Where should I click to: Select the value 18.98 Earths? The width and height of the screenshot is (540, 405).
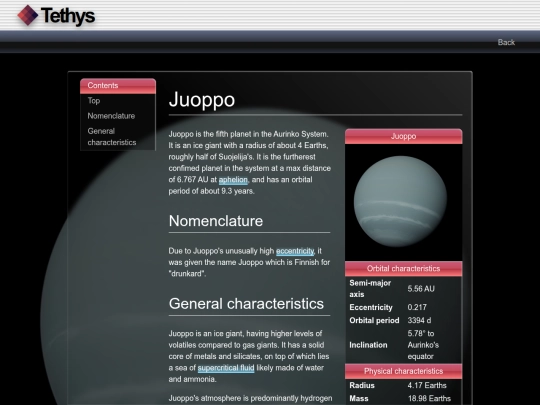point(429,398)
